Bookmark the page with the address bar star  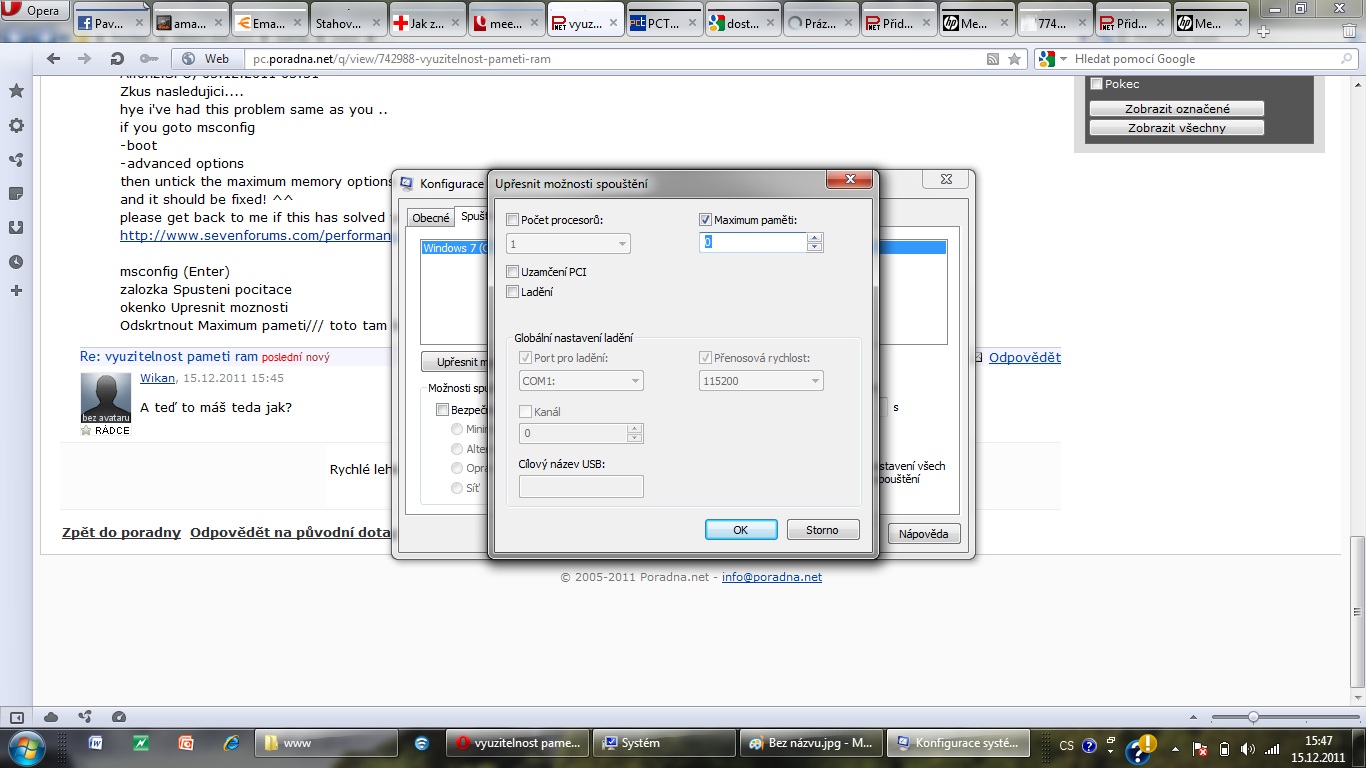coord(1014,59)
